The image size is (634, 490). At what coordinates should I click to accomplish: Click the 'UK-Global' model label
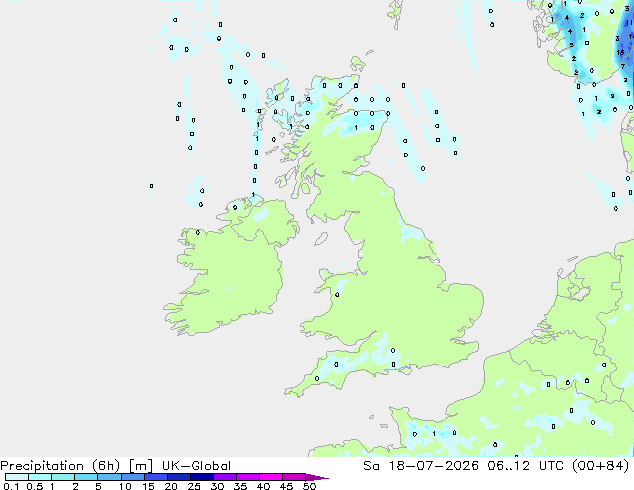[x=196, y=466]
